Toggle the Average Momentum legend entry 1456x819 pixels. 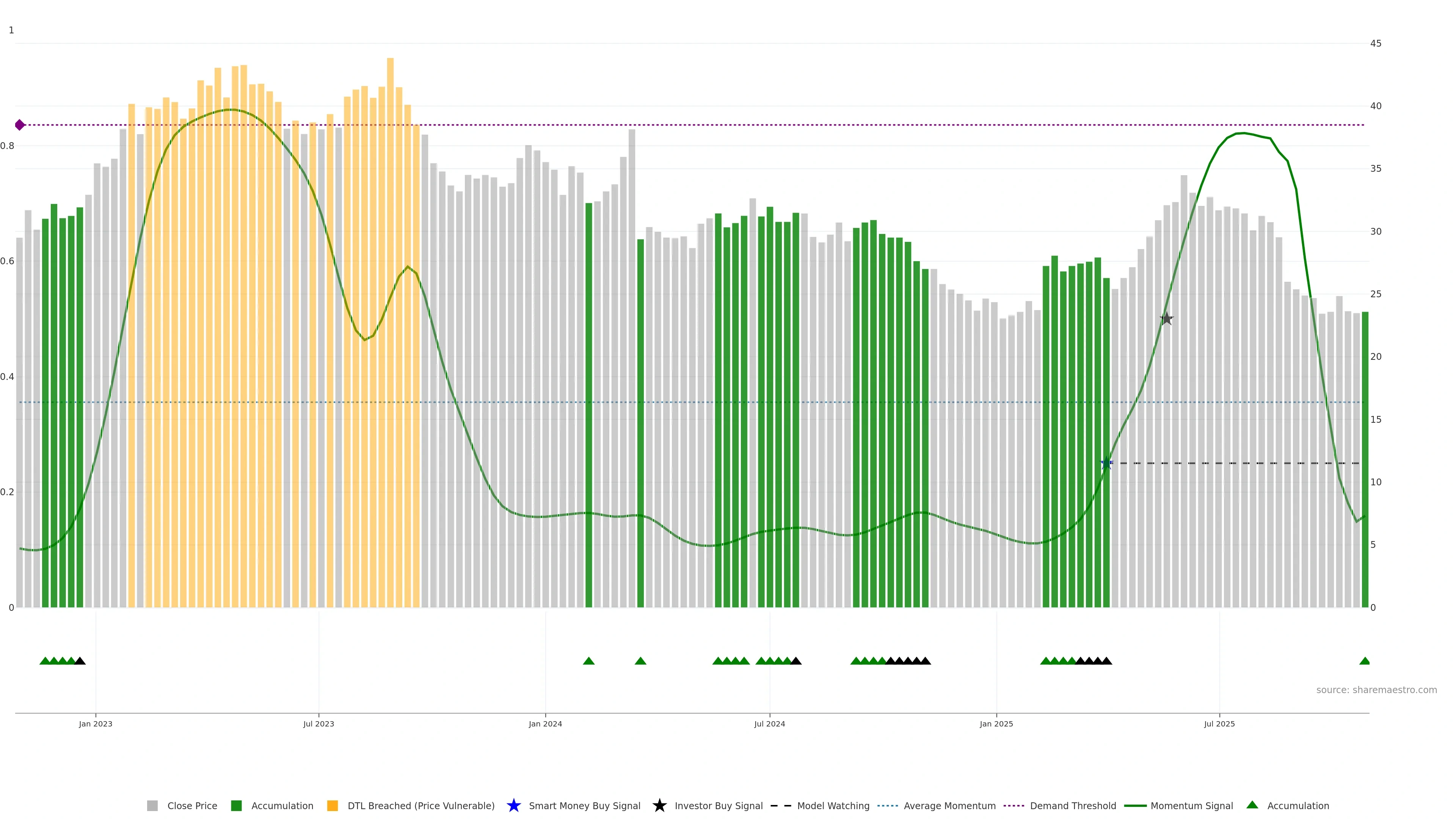[x=949, y=806]
